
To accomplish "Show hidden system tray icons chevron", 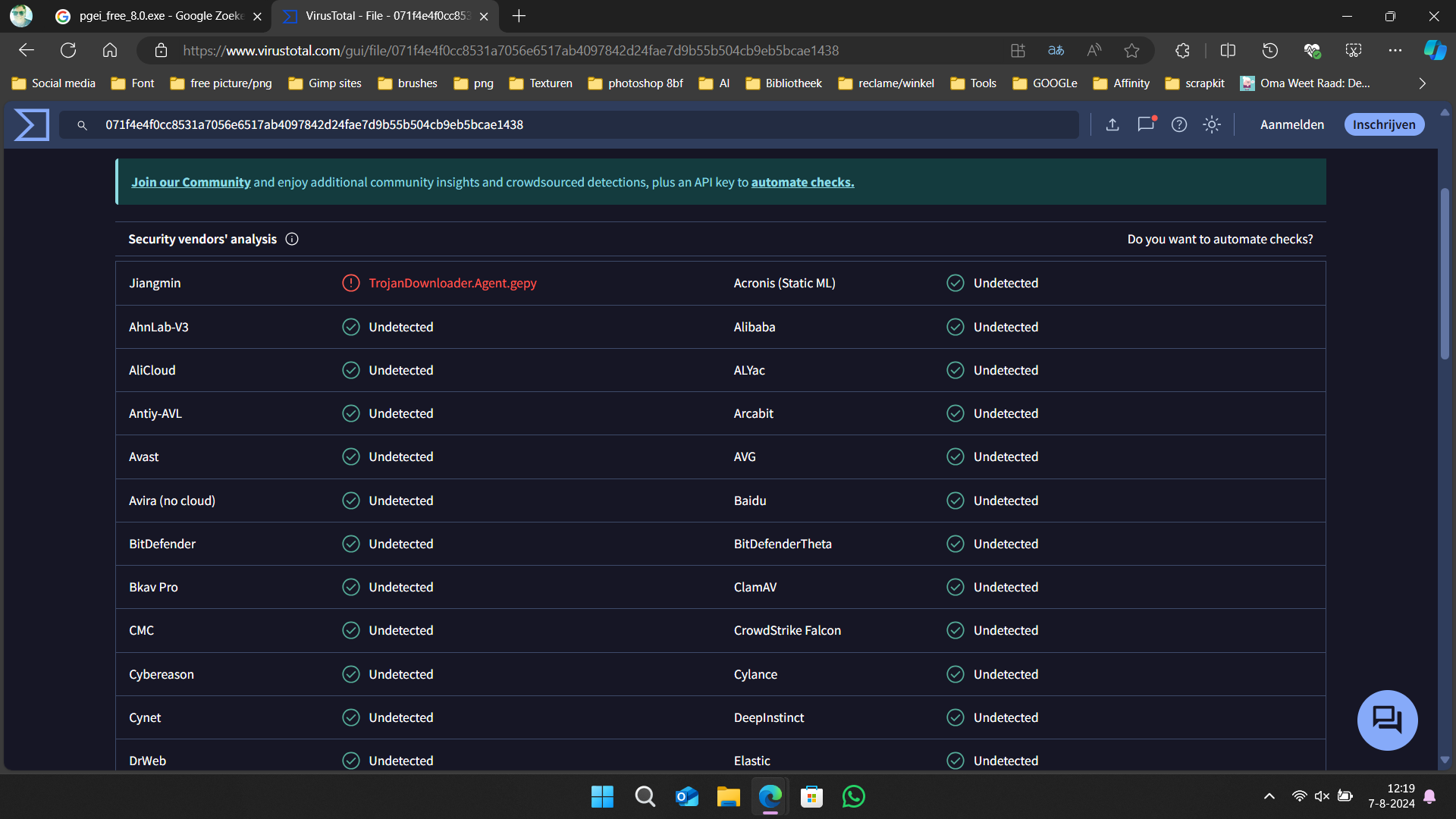I will click(1269, 796).
